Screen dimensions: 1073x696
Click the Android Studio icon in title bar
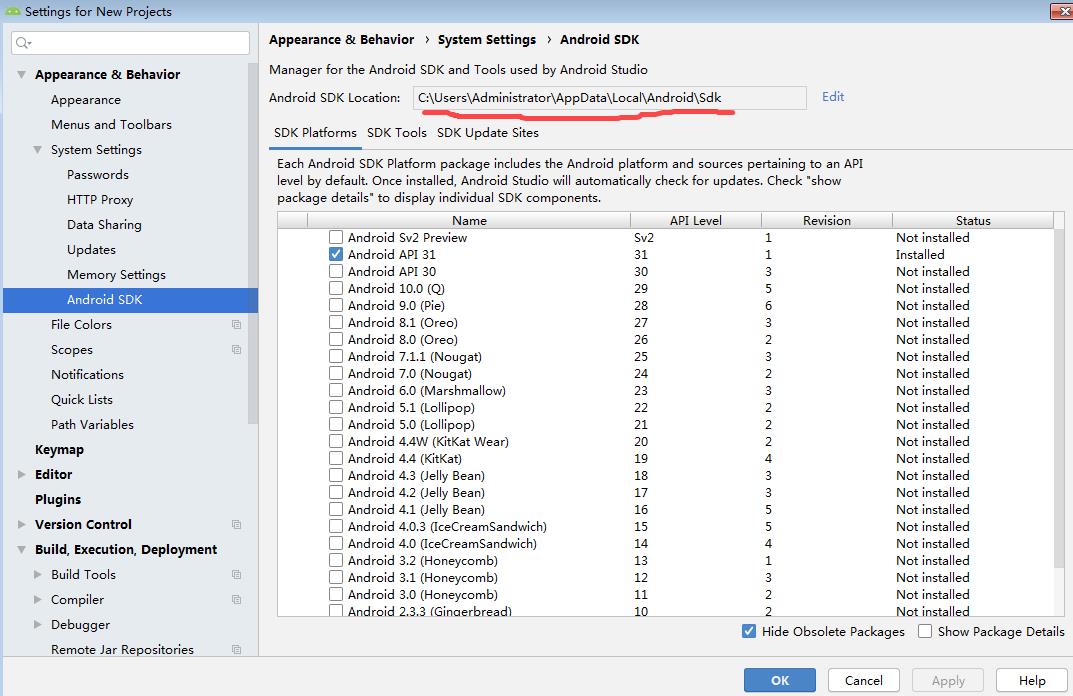(12, 11)
